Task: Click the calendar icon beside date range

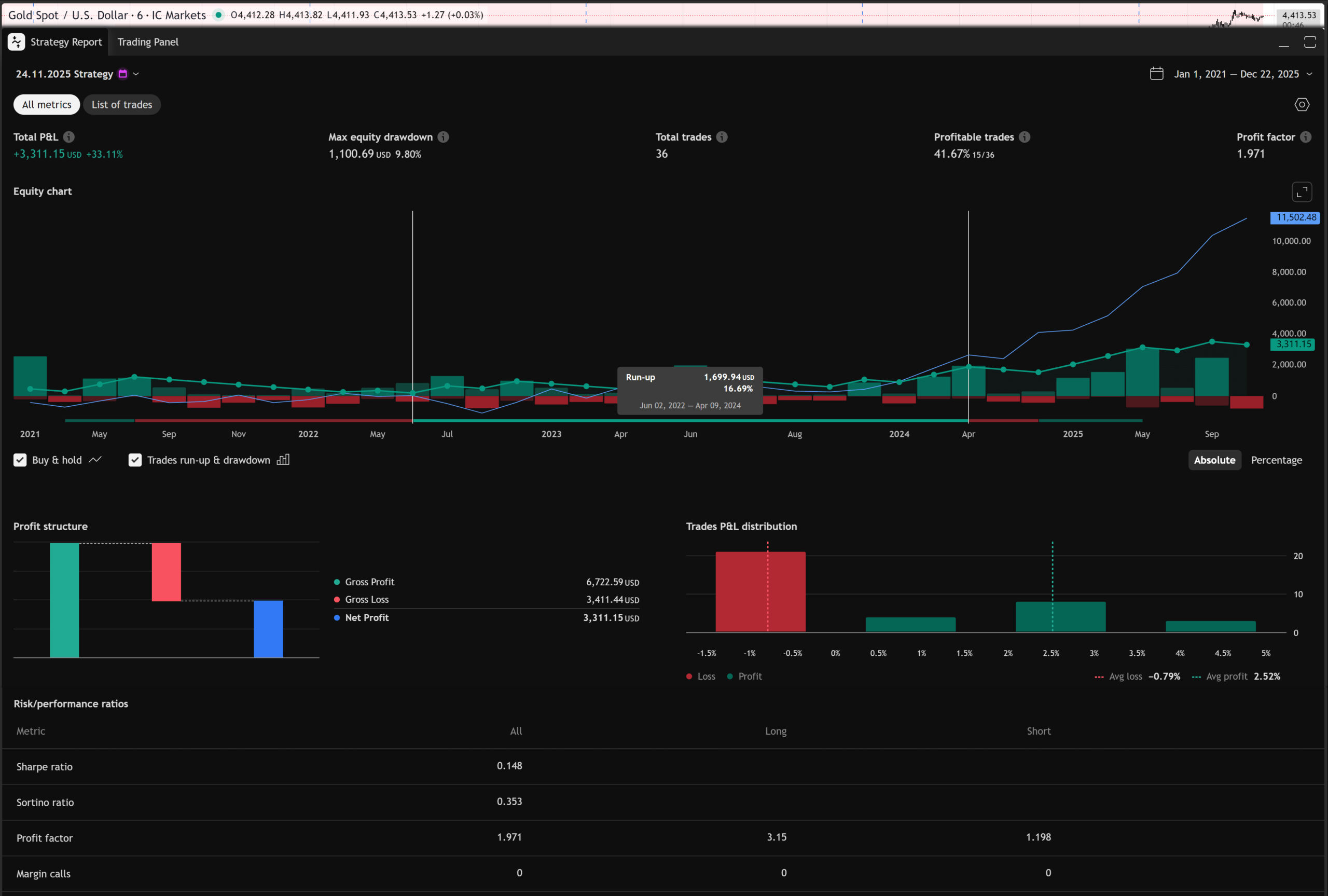Action: [1157, 74]
